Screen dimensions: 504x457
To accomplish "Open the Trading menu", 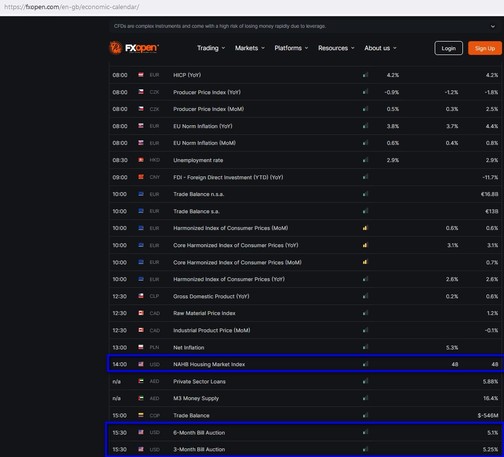I will tap(211, 48).
